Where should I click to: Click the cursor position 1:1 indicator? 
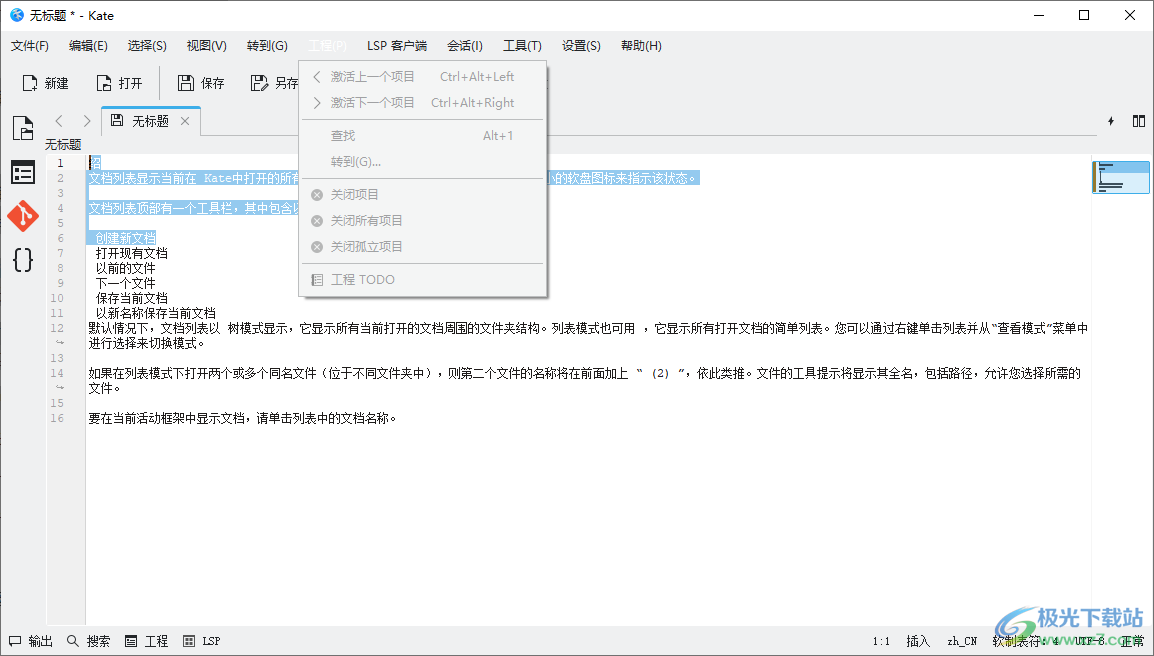(881, 641)
